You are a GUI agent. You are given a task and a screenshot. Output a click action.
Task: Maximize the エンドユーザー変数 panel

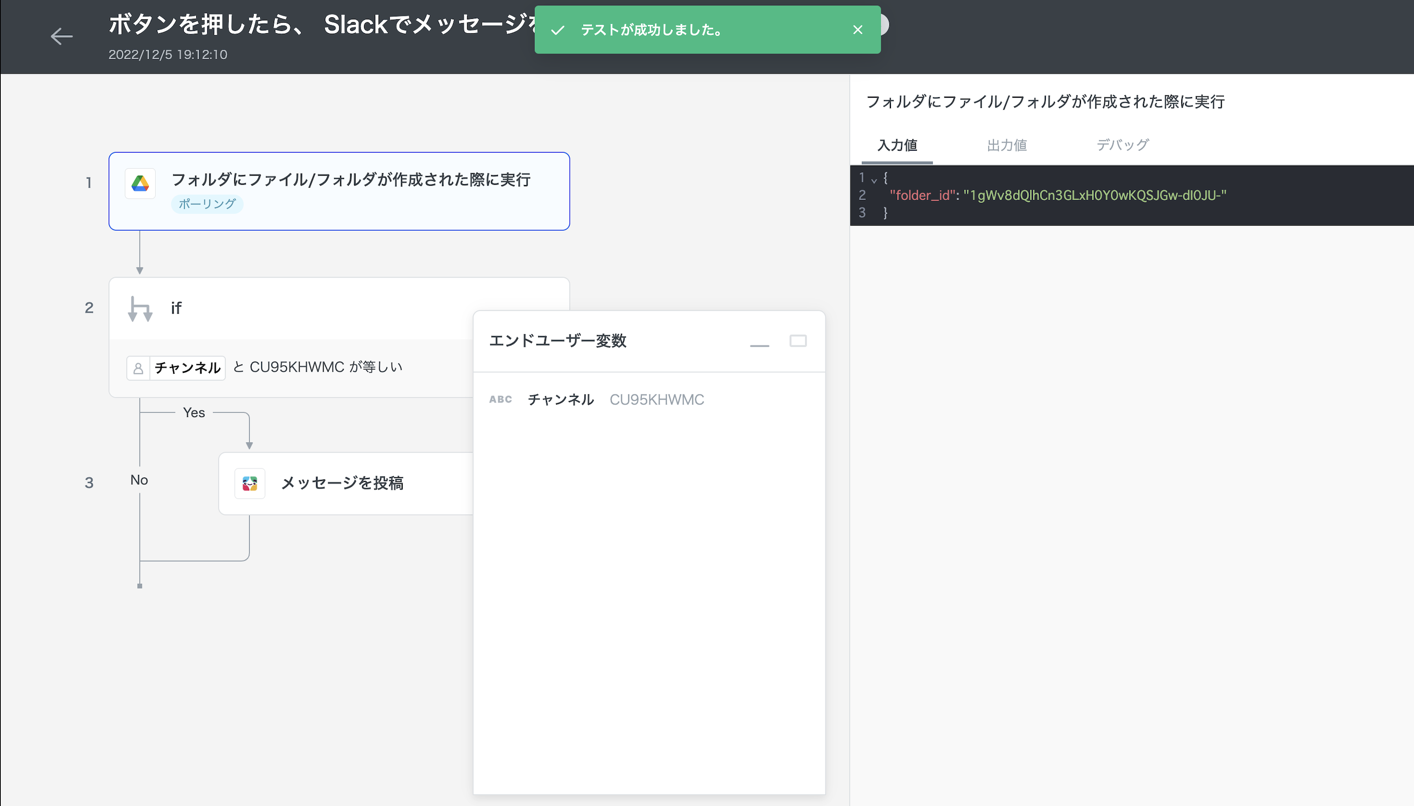click(798, 341)
